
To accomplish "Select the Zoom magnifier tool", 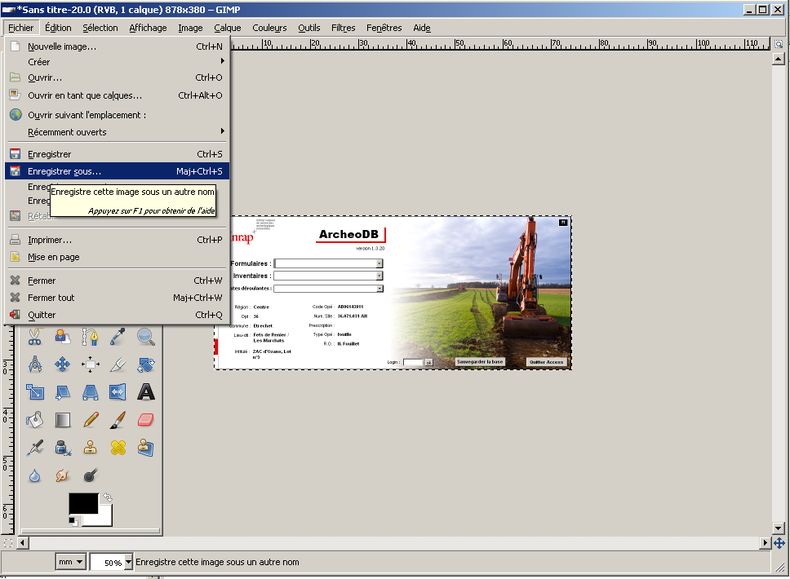I will (146, 337).
